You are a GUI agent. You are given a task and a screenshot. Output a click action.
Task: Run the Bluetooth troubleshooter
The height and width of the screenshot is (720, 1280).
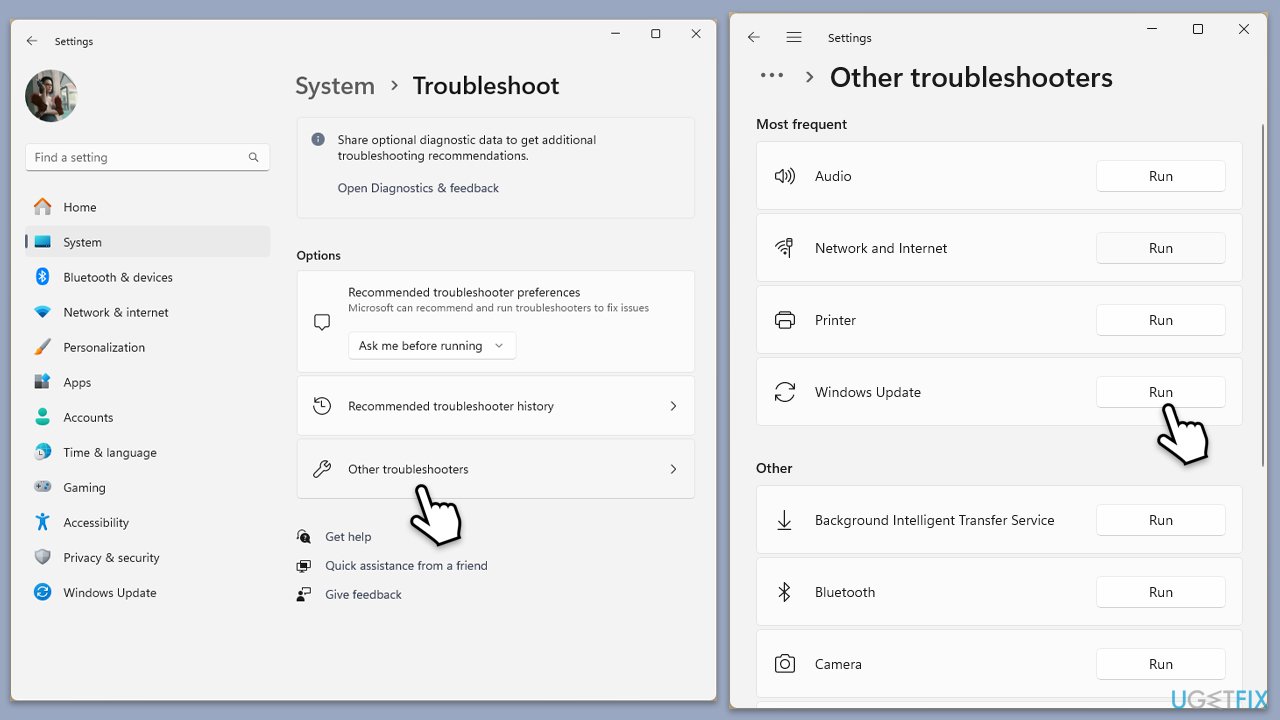point(1161,592)
